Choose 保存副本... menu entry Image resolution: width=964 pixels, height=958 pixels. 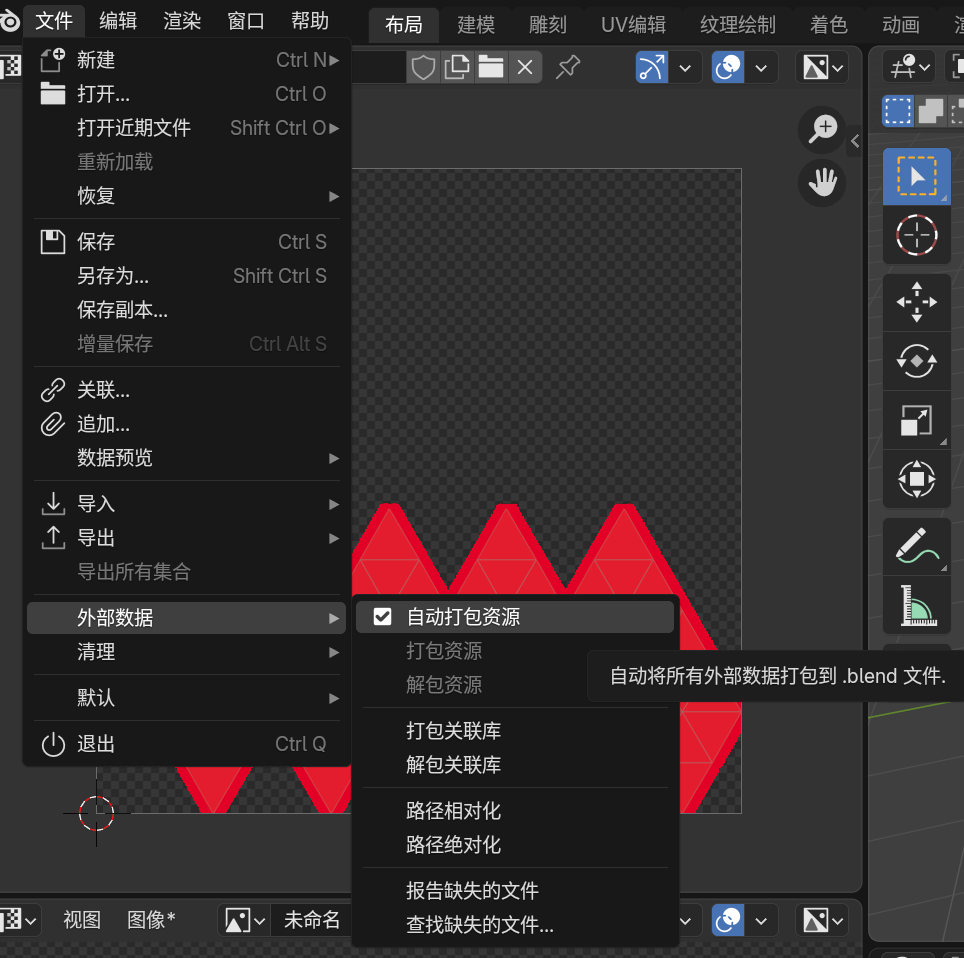(x=187, y=309)
